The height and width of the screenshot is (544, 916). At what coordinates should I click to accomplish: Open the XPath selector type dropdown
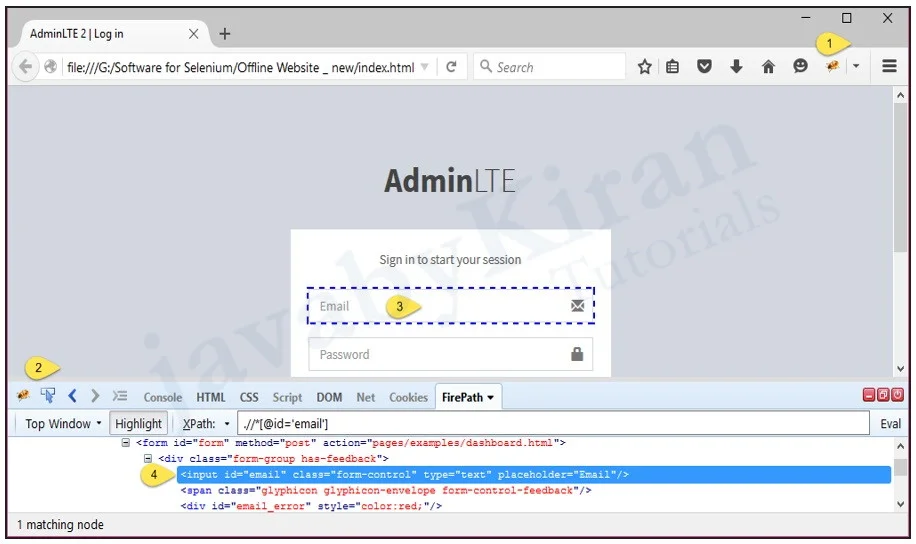206,424
